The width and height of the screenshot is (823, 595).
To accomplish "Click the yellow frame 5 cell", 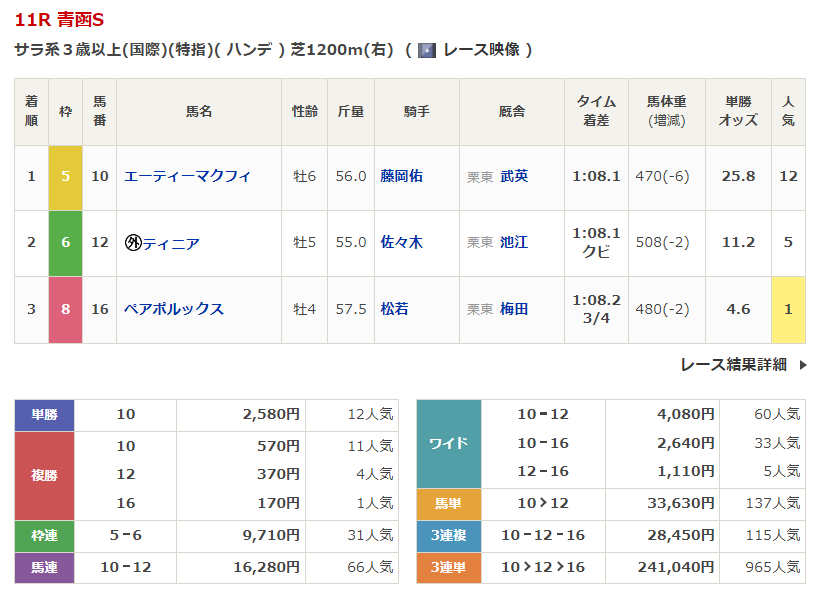I will (x=66, y=178).
